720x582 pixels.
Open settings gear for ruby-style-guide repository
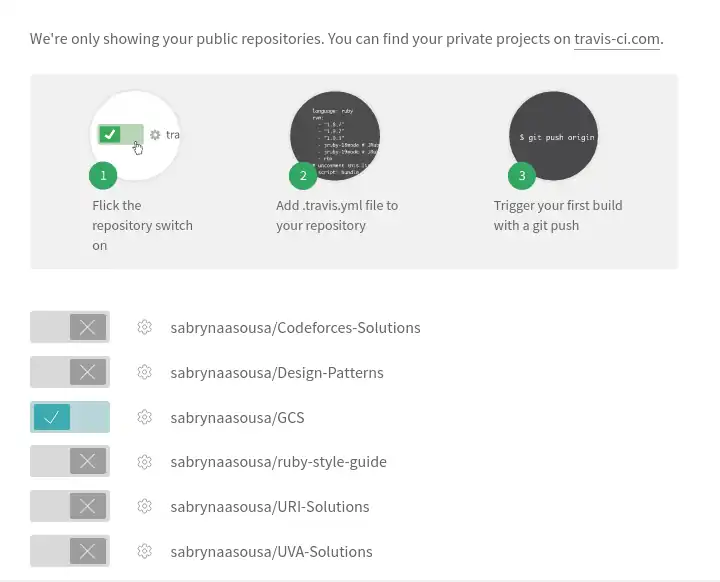pyautogui.click(x=144, y=462)
